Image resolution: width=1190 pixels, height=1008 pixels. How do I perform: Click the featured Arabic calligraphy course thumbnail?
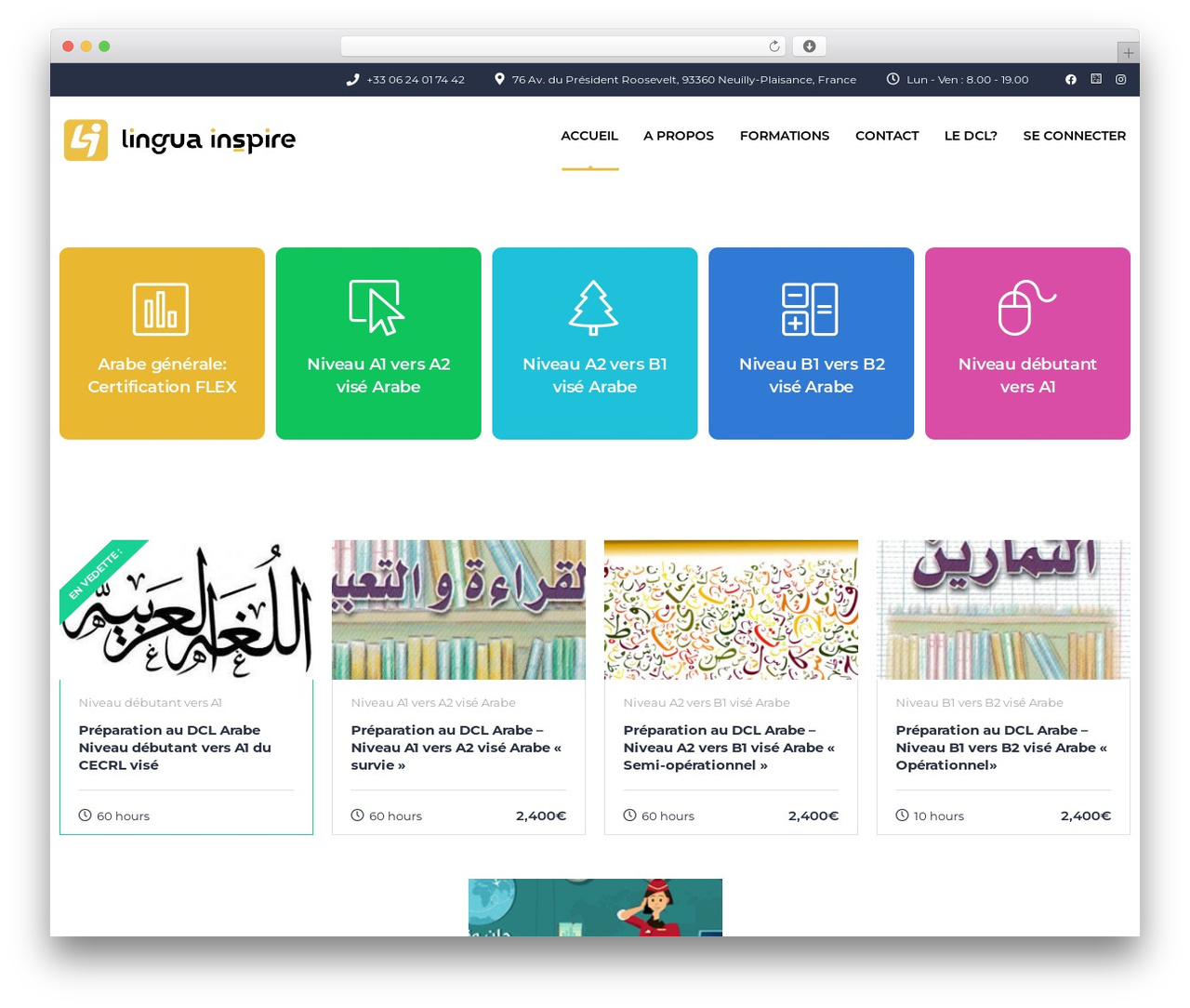pyautogui.click(x=186, y=610)
